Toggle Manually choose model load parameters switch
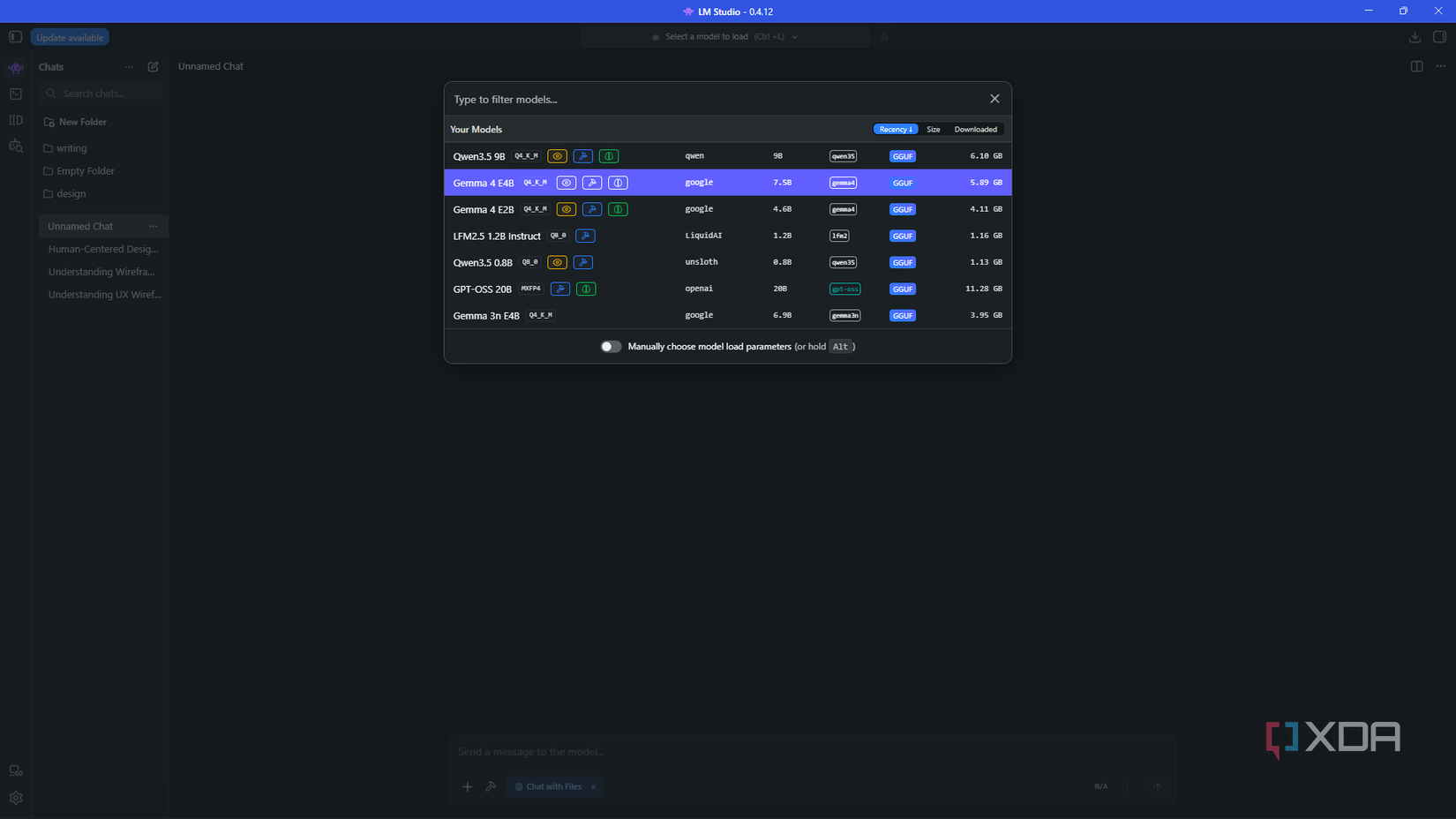Image resolution: width=1456 pixels, height=819 pixels. (611, 347)
